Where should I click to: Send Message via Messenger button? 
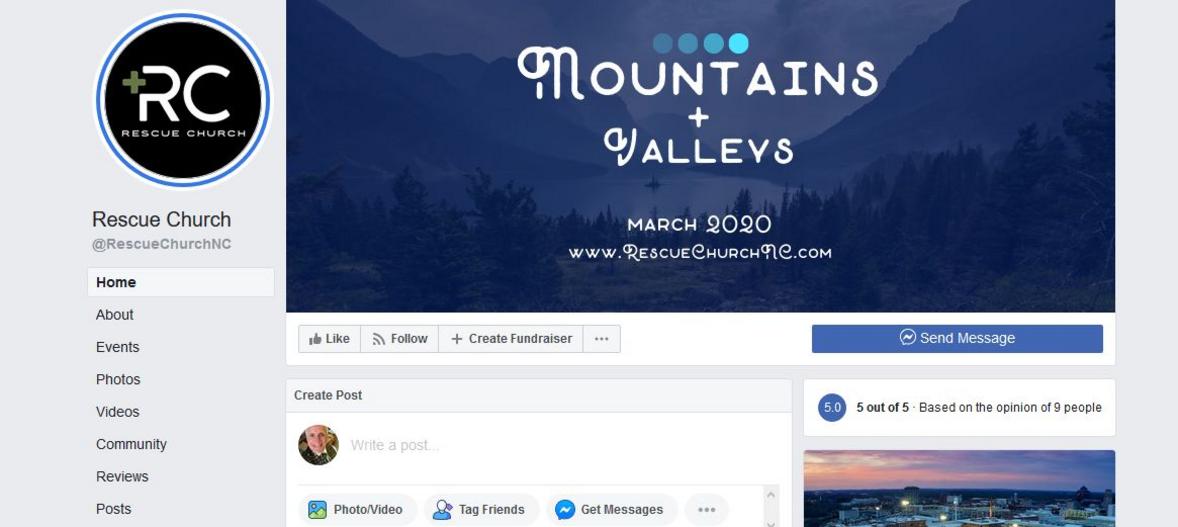[x=957, y=338]
